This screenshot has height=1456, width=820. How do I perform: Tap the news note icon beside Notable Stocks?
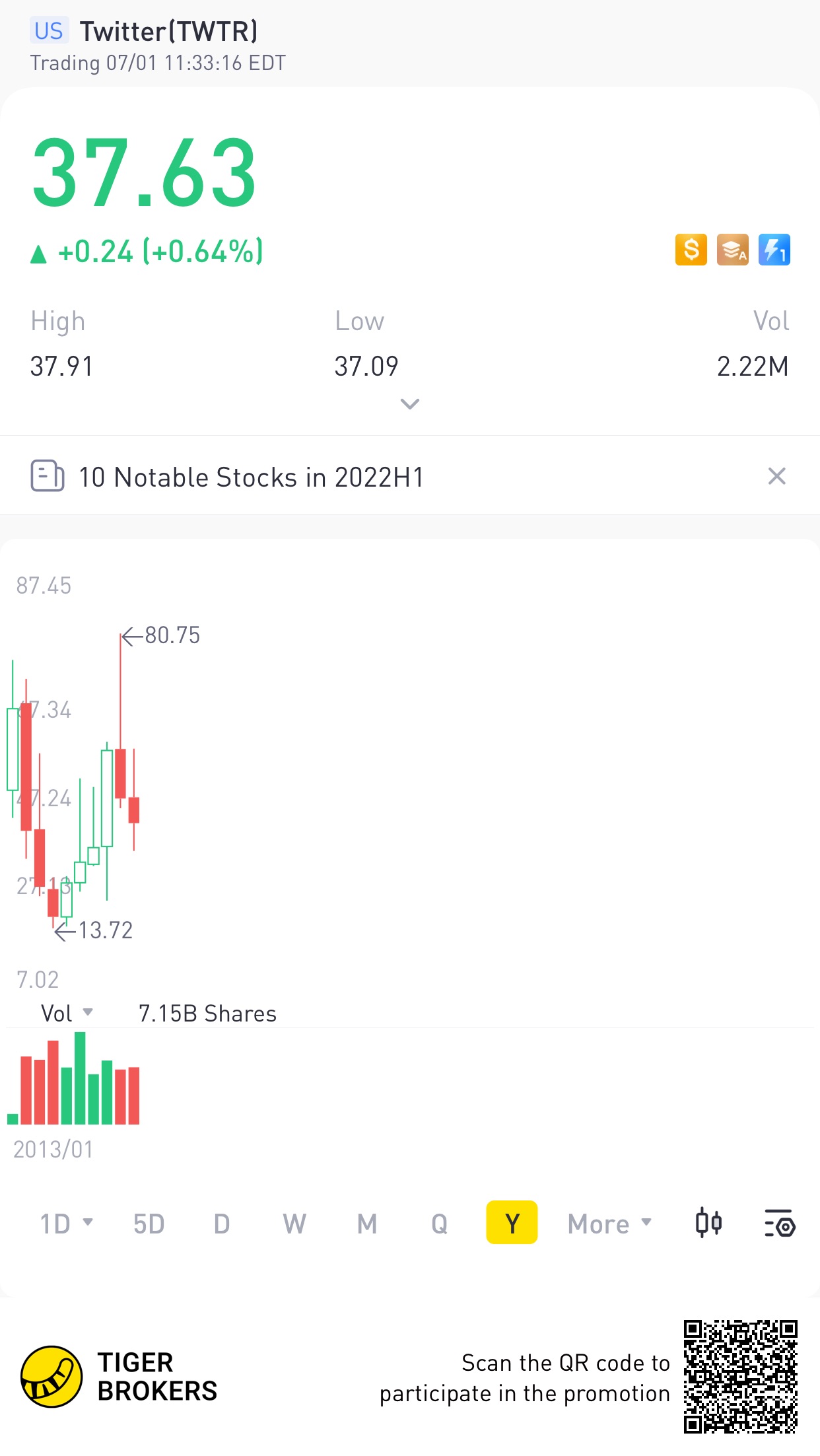click(48, 476)
